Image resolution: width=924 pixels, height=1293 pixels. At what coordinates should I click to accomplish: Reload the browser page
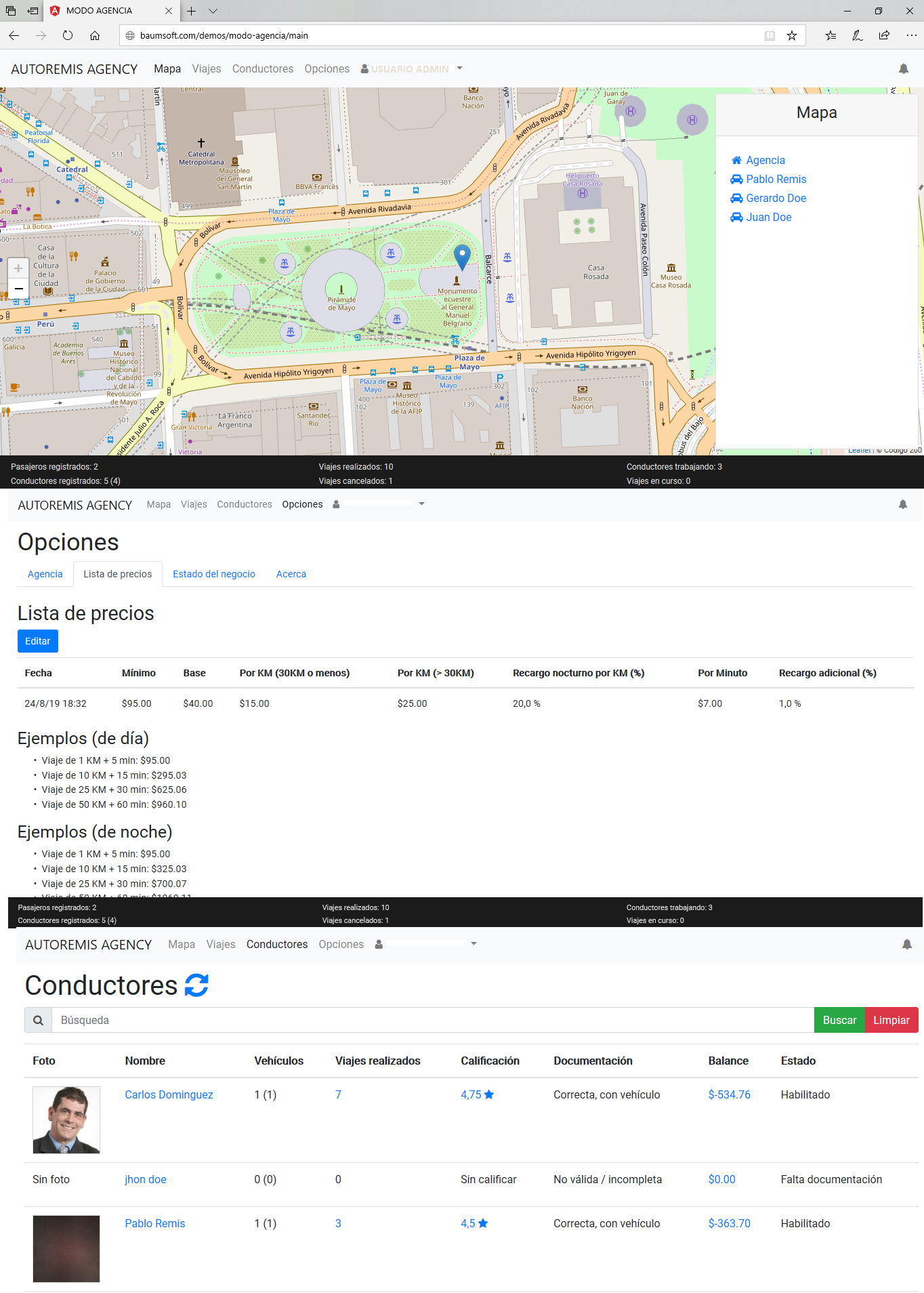(68, 36)
